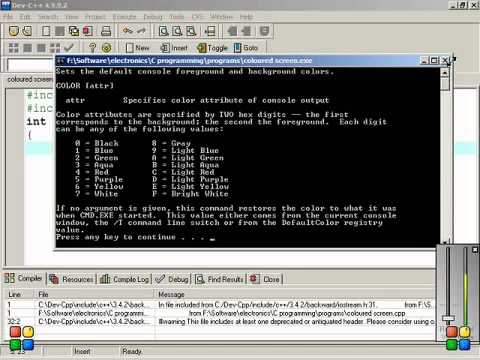Image resolution: width=480 pixels, height=360 pixels.
Task: Click the New button on the special toolbar
Action: point(138,48)
